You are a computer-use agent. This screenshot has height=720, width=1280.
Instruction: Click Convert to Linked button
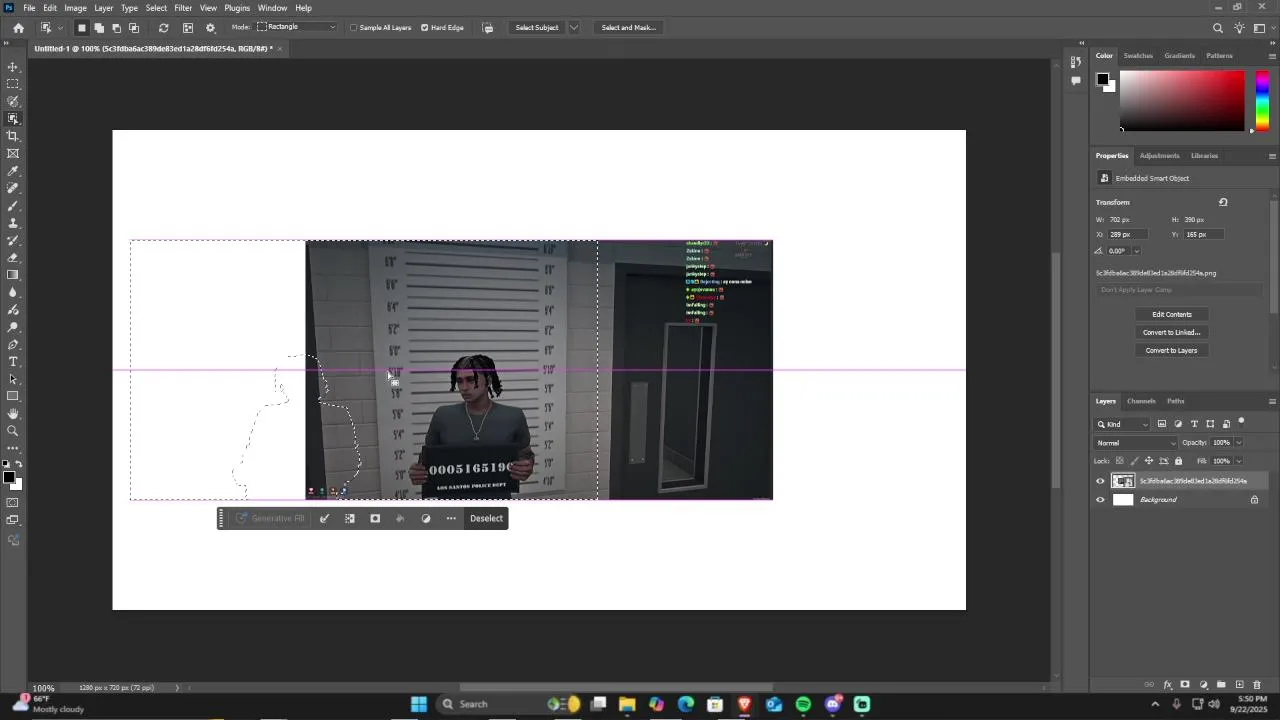tap(1171, 332)
